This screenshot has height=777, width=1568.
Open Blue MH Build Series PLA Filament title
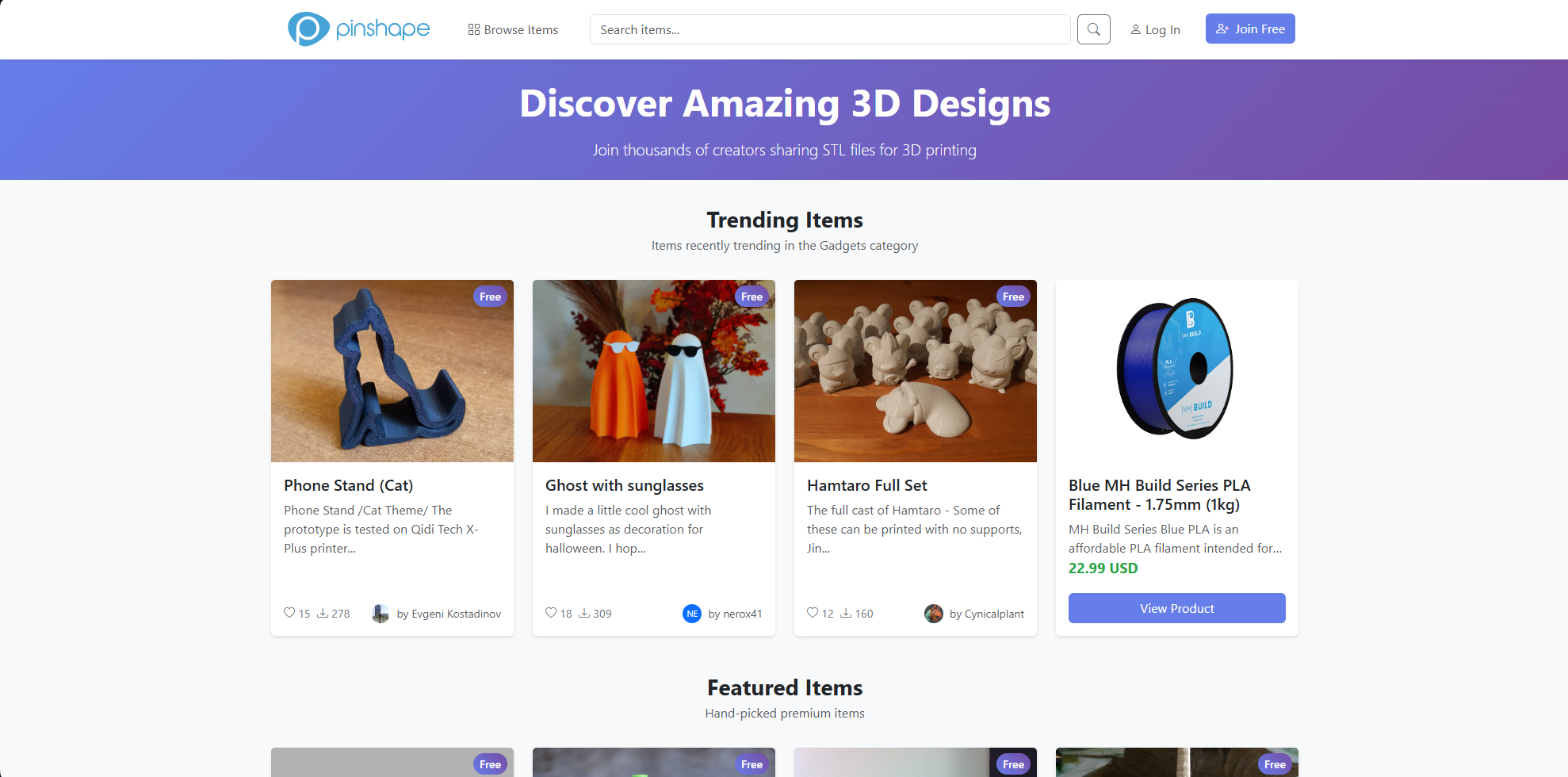[x=1160, y=495]
